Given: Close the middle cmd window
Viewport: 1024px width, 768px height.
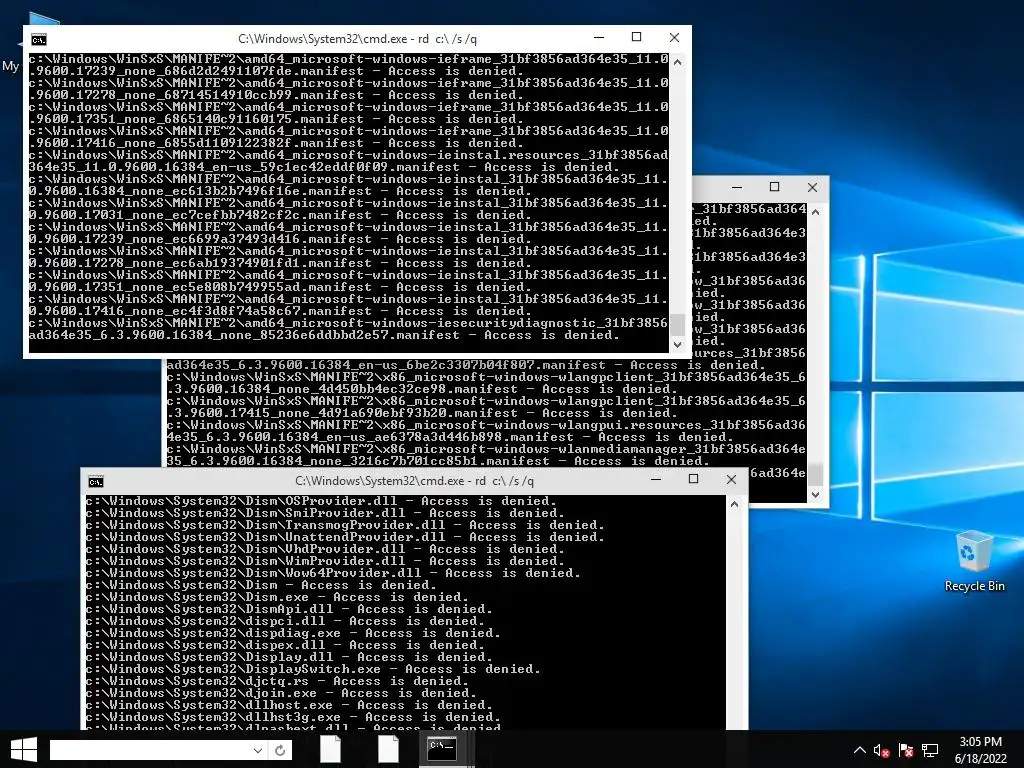Looking at the screenshot, I should coord(812,187).
